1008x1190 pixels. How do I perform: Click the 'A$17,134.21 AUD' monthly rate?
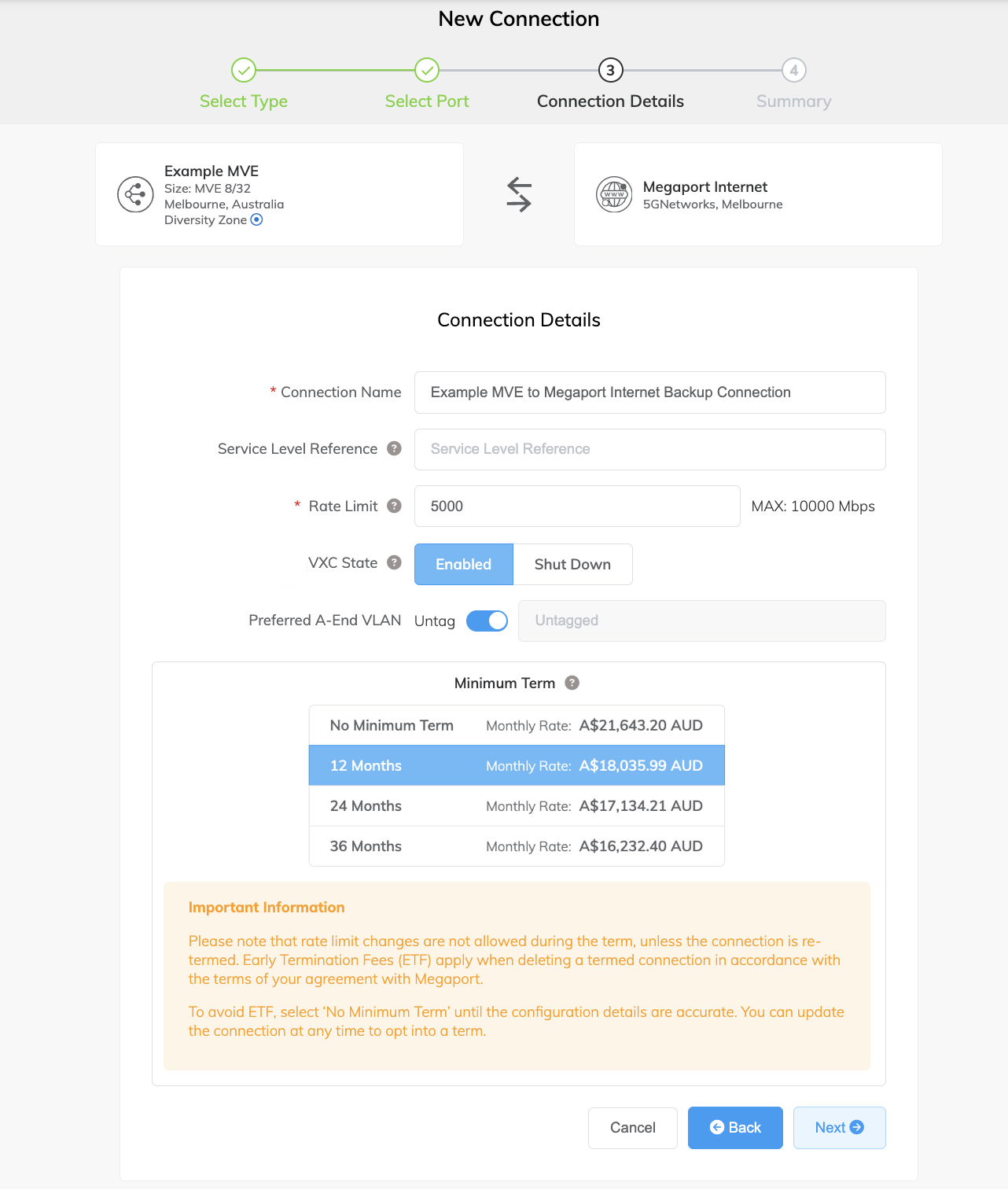click(x=641, y=805)
